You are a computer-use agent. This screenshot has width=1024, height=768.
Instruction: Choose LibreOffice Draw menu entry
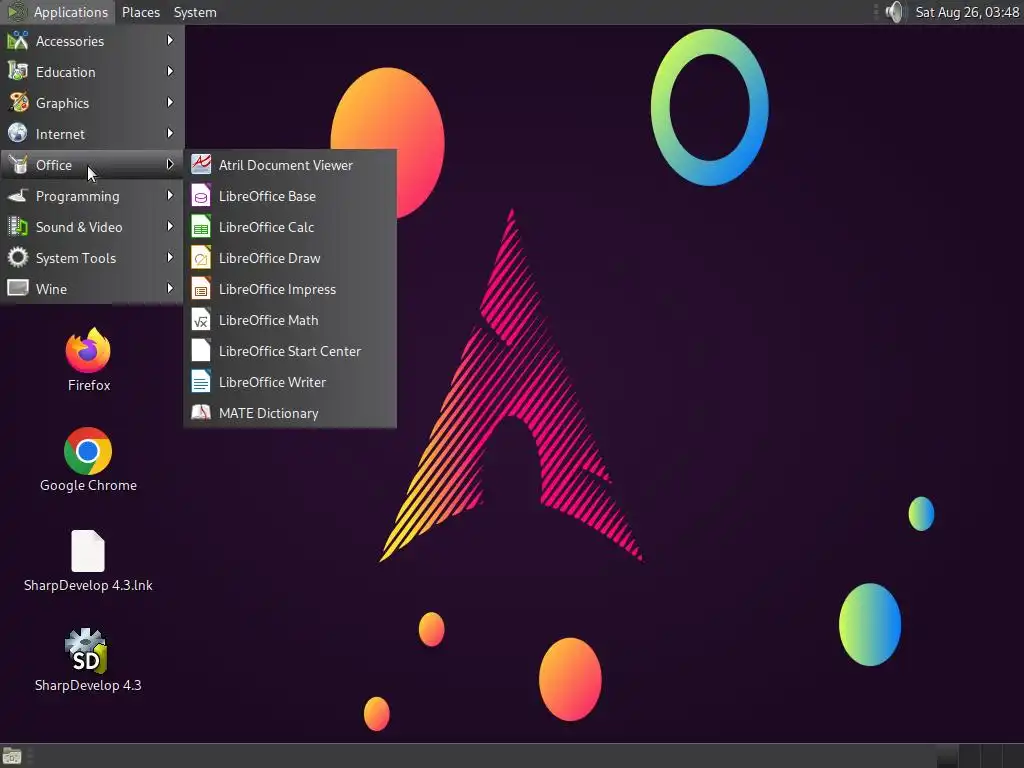[x=290, y=258]
